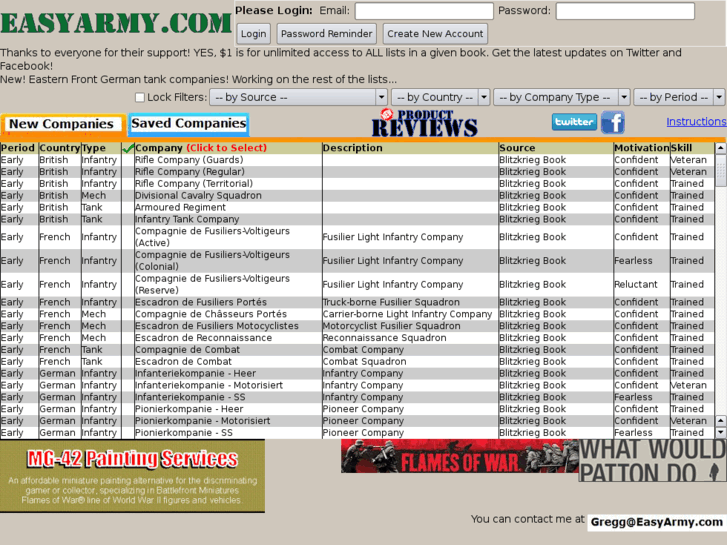The height and width of the screenshot is (545, 727).
Task: Select Infanteriekompanie - Heer
Action: [x=195, y=373]
